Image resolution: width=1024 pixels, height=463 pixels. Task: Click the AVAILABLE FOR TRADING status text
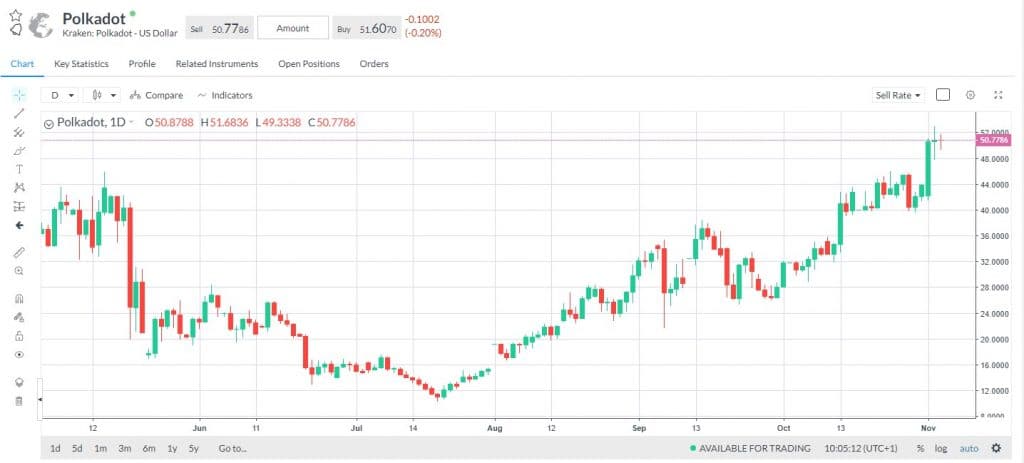click(754, 449)
